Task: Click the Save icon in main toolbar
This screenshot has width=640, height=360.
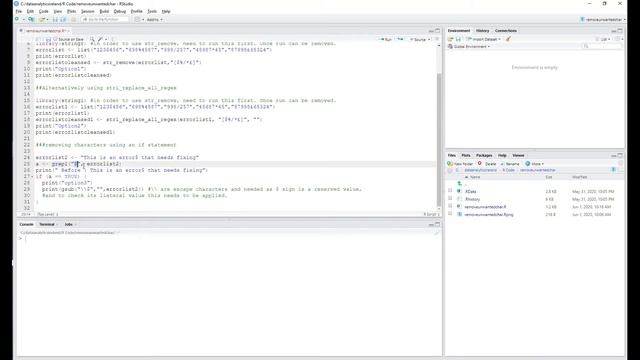Action: pyautogui.click(x=56, y=19)
